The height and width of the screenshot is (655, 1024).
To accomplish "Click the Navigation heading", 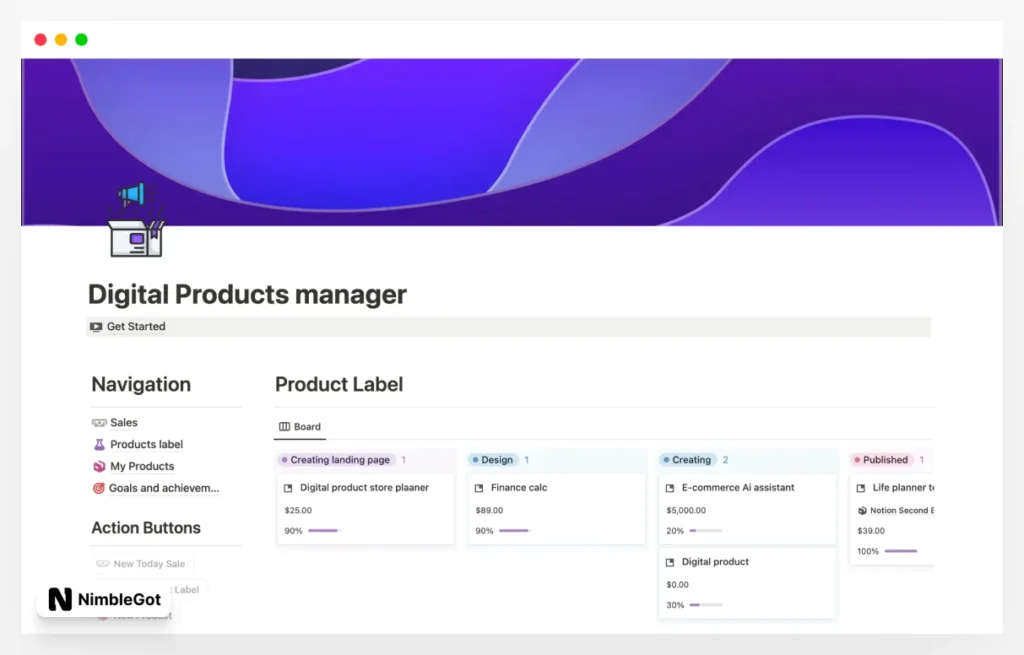I will (141, 385).
